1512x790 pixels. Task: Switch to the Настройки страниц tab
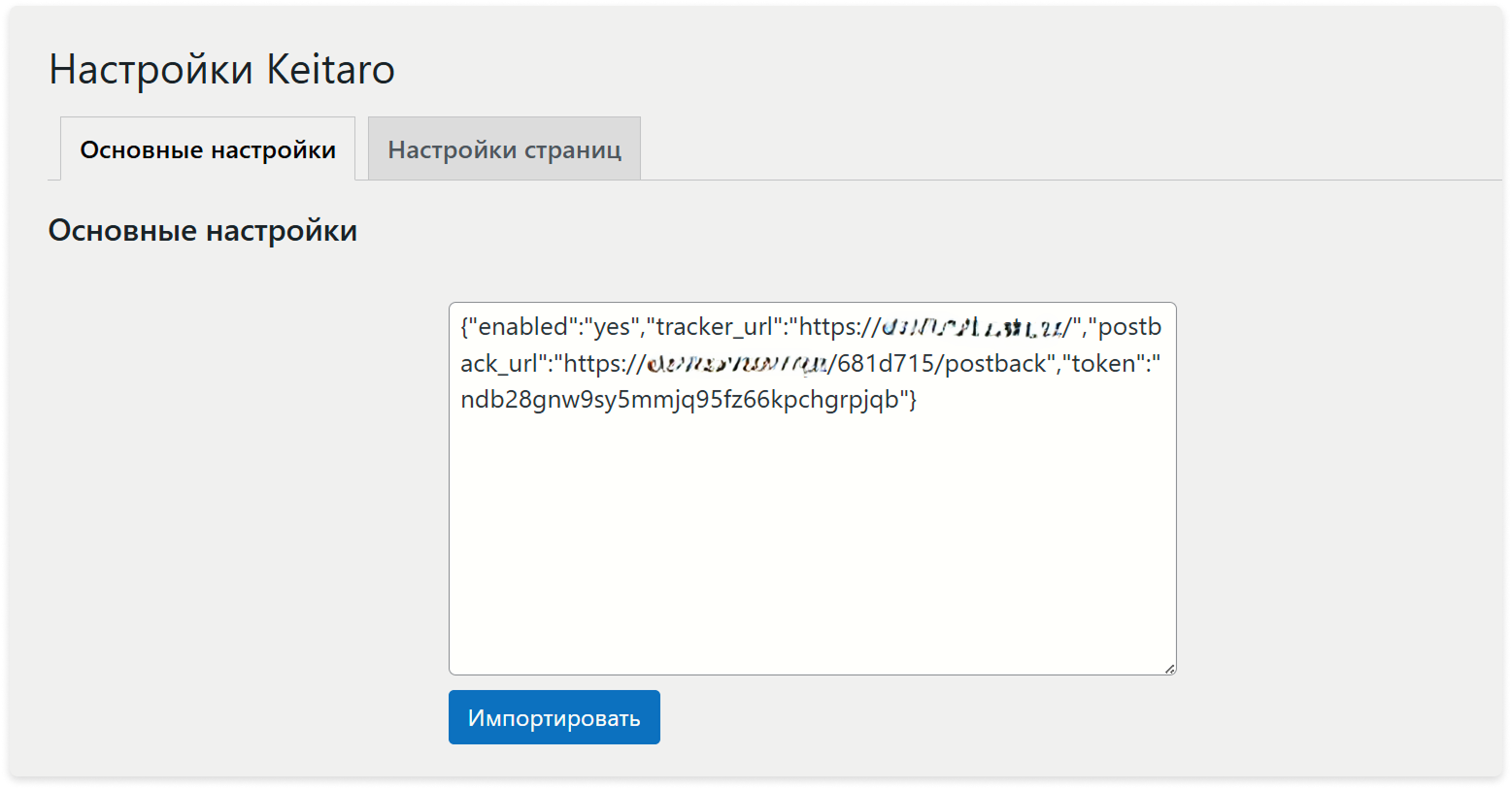click(504, 149)
